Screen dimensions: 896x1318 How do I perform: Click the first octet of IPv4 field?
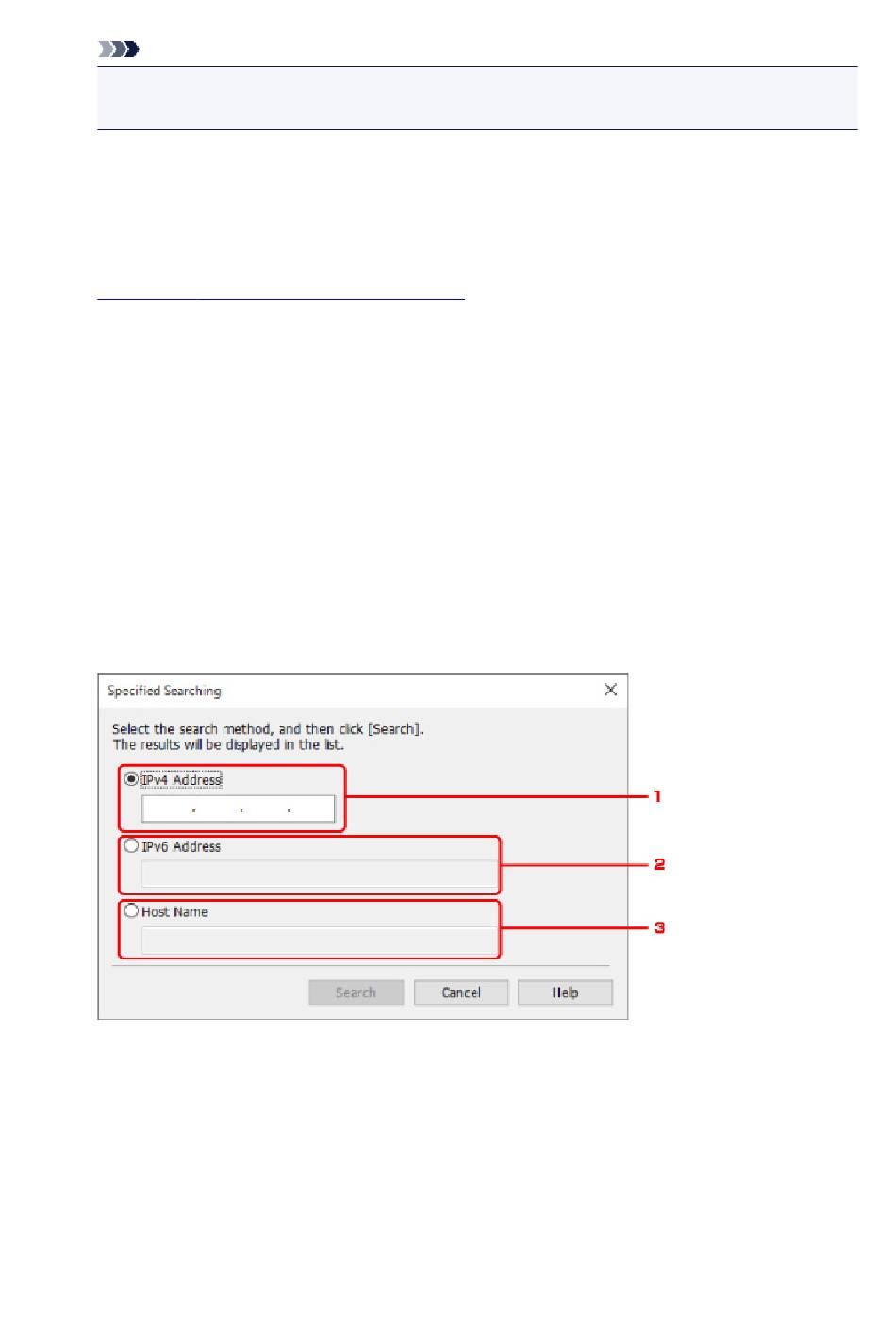pyautogui.click(x=167, y=809)
